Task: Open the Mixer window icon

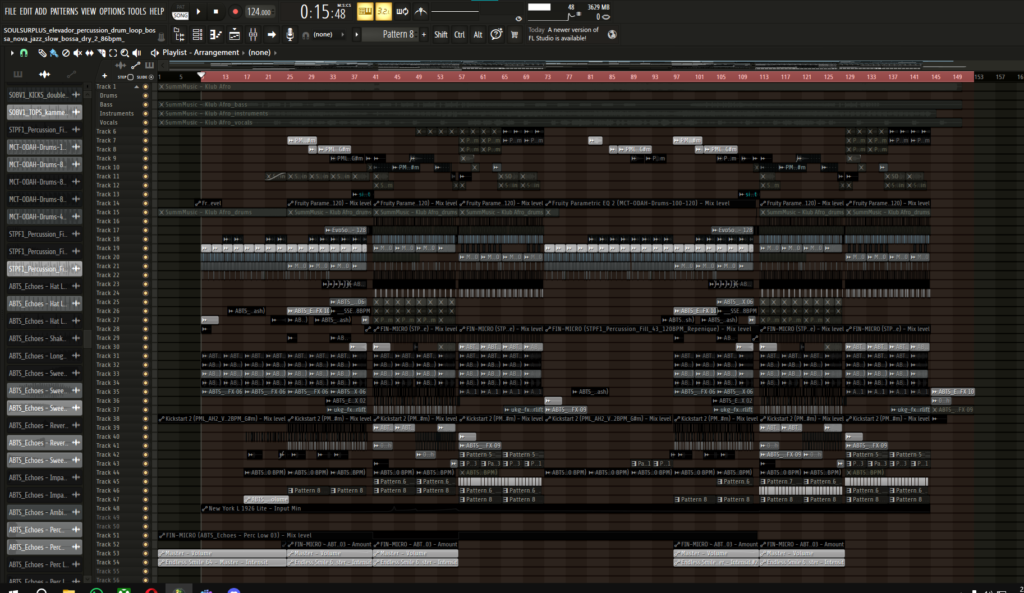Action: pyautogui.click(x=250, y=35)
